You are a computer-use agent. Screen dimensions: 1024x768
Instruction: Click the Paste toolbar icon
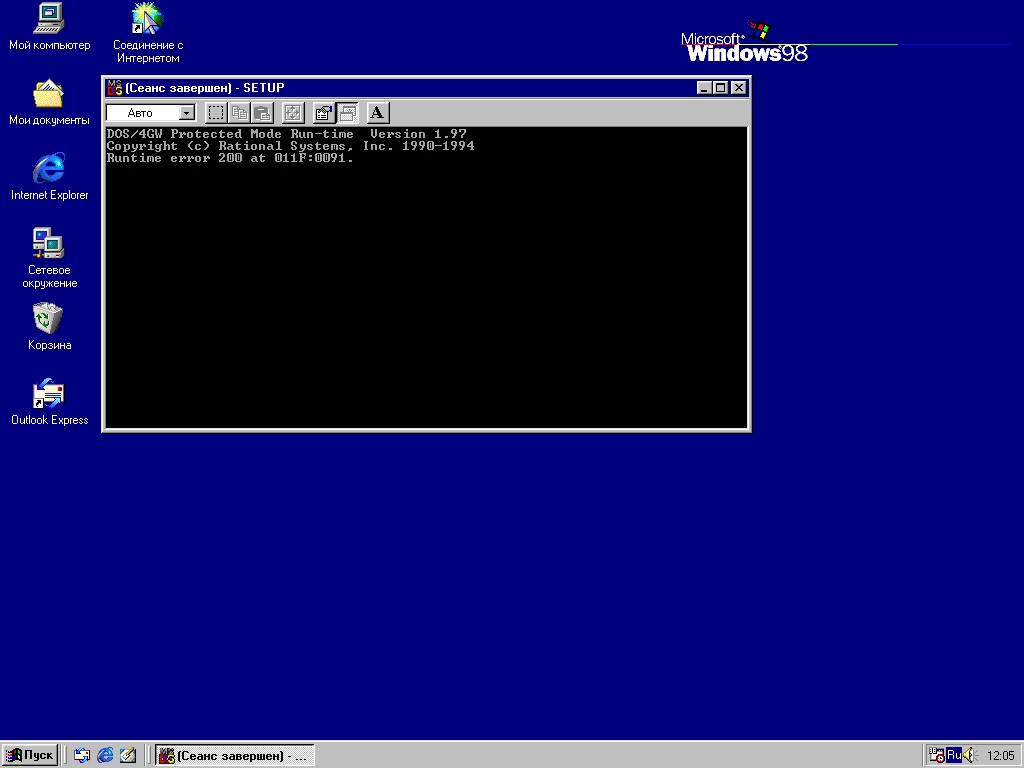click(x=263, y=113)
